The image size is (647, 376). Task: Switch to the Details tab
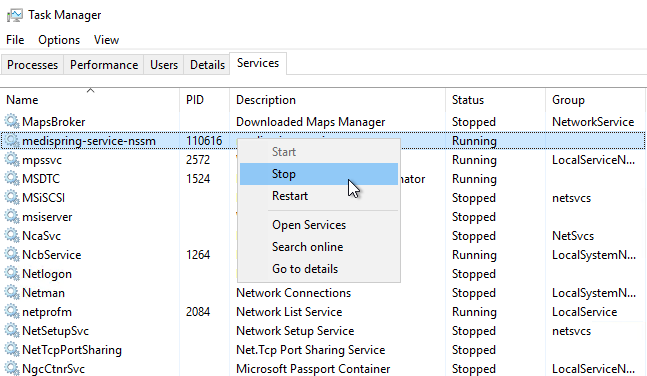point(207,65)
